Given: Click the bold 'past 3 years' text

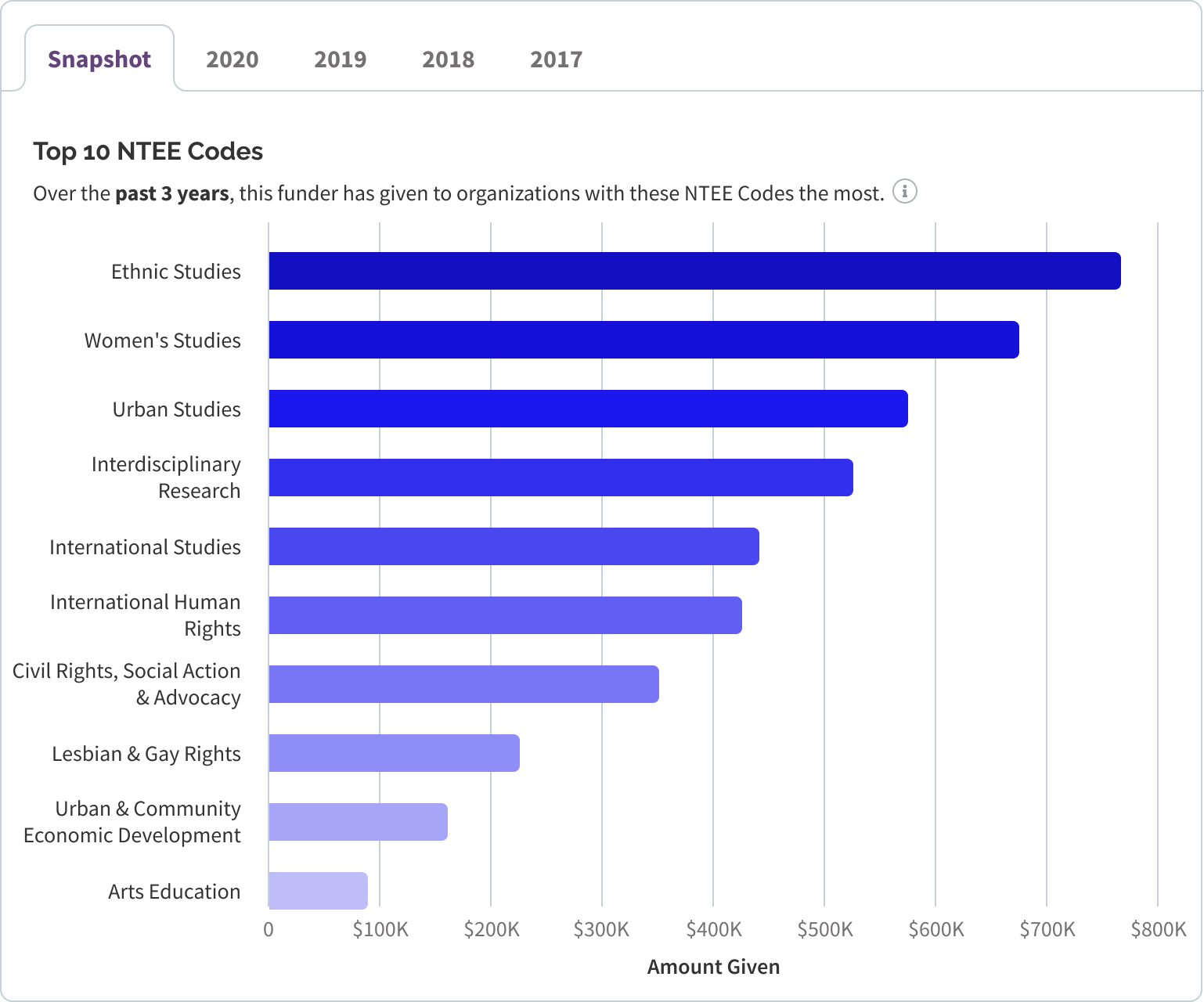Looking at the screenshot, I should point(172,193).
